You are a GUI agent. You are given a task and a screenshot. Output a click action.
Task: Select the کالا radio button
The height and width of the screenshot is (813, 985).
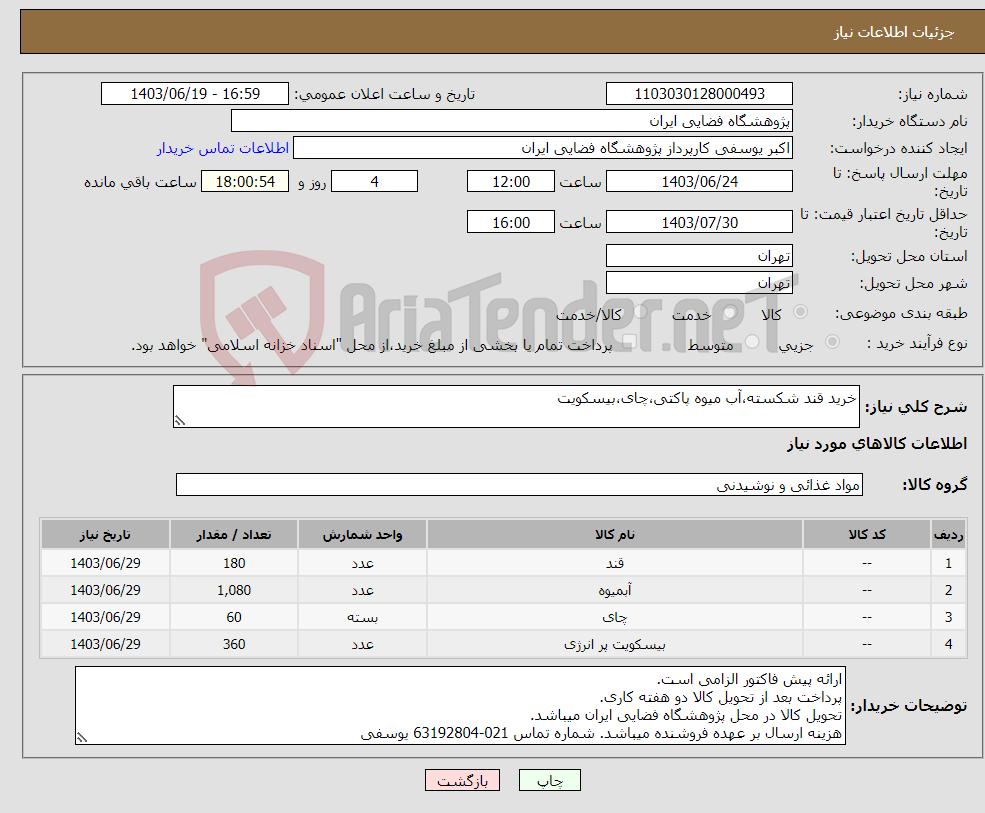tap(800, 312)
